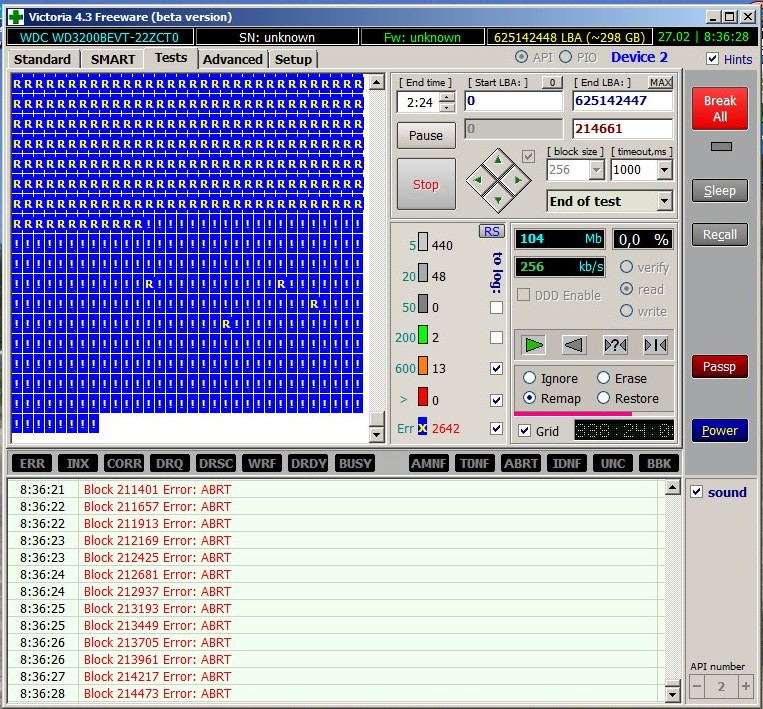Select the butterfly read mode icon

point(655,345)
